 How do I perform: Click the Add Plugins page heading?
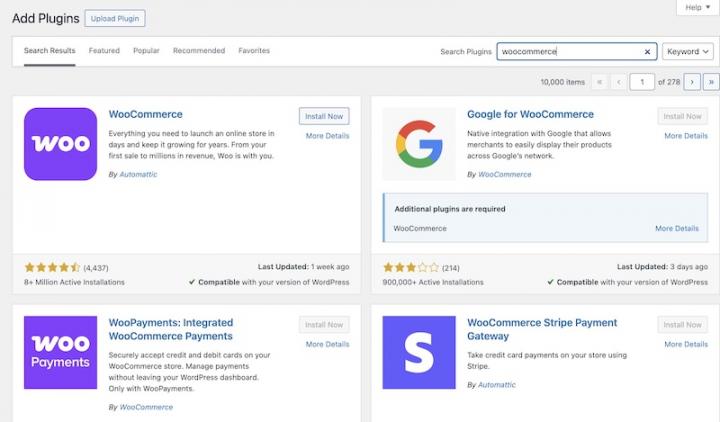pos(46,18)
